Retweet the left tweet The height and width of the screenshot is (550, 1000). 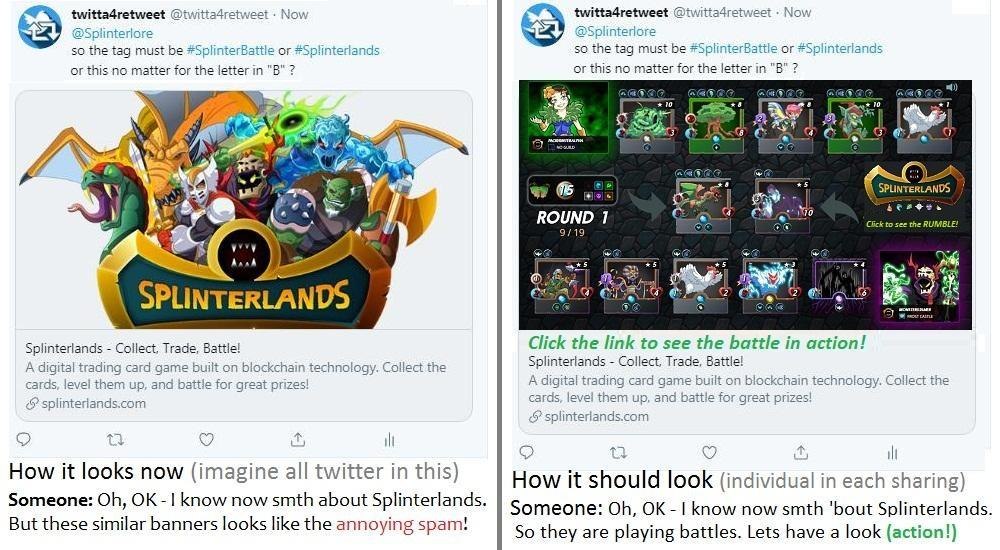point(115,440)
